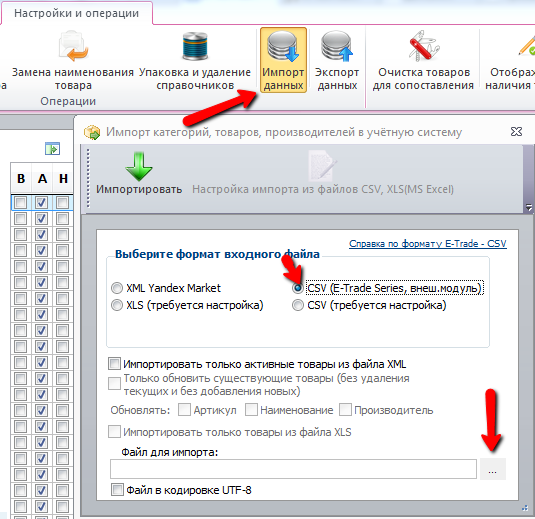Open Очистка товаров для сопоставления tool
535x519 pixels.
423,60
